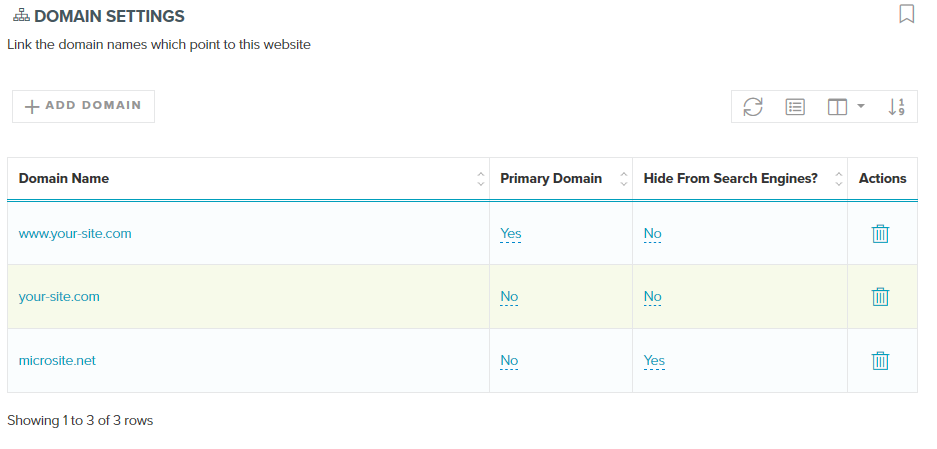Screen dimensions: 937x449
Task: Open the your-site.com domain link
Action: pyautogui.click(x=59, y=297)
